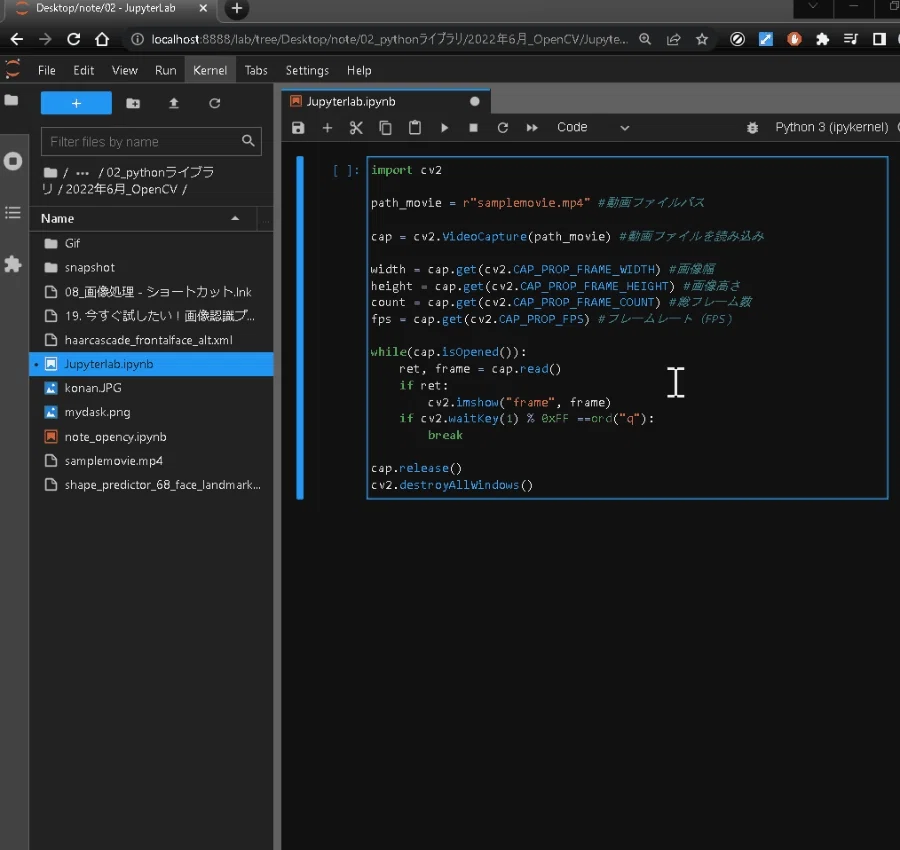This screenshot has height=850, width=900.
Task: Restart kernel and run all cells
Action: (532, 127)
